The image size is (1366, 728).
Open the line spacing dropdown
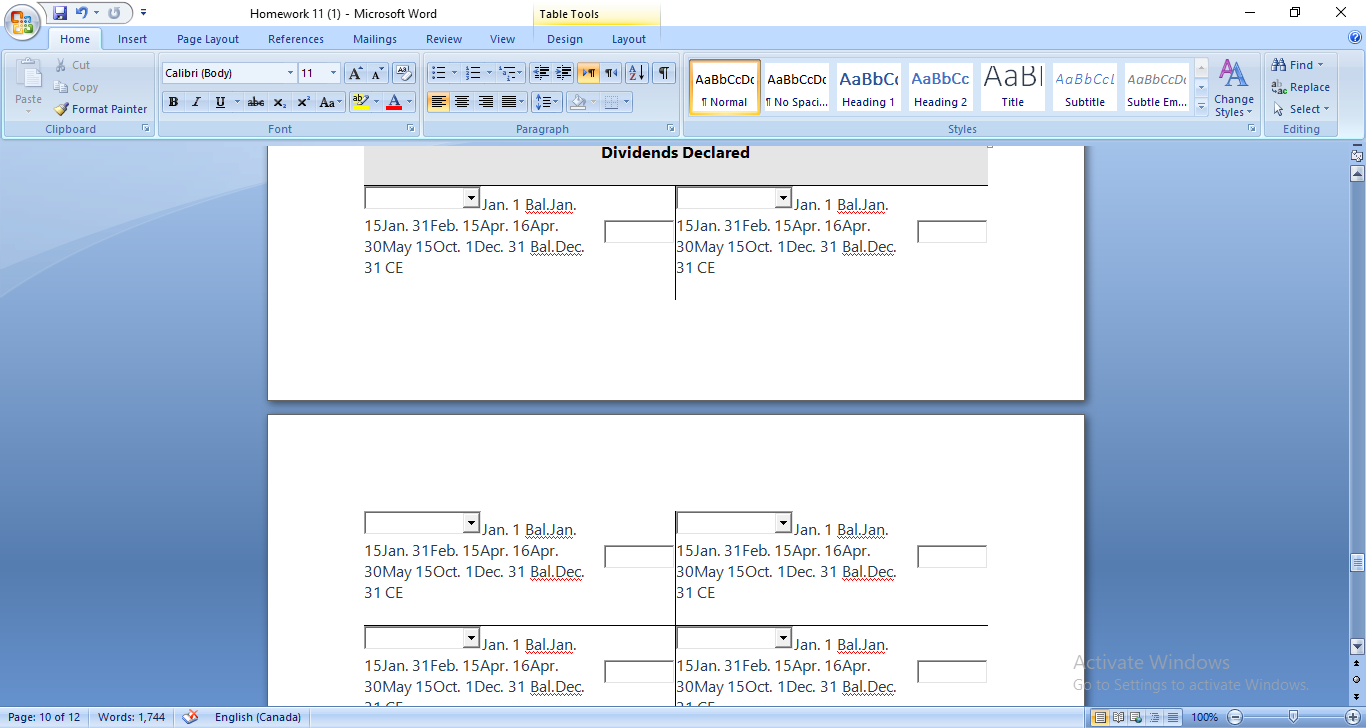[x=546, y=102]
